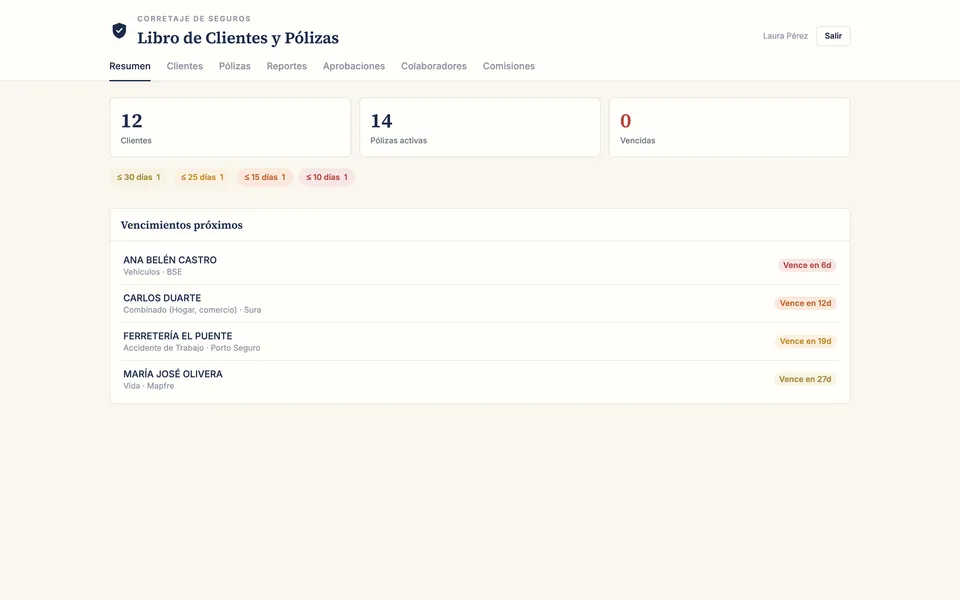The width and height of the screenshot is (960, 600).
Task: Select the FERRETERÍA EL PUENTE row
Action: tap(480, 341)
